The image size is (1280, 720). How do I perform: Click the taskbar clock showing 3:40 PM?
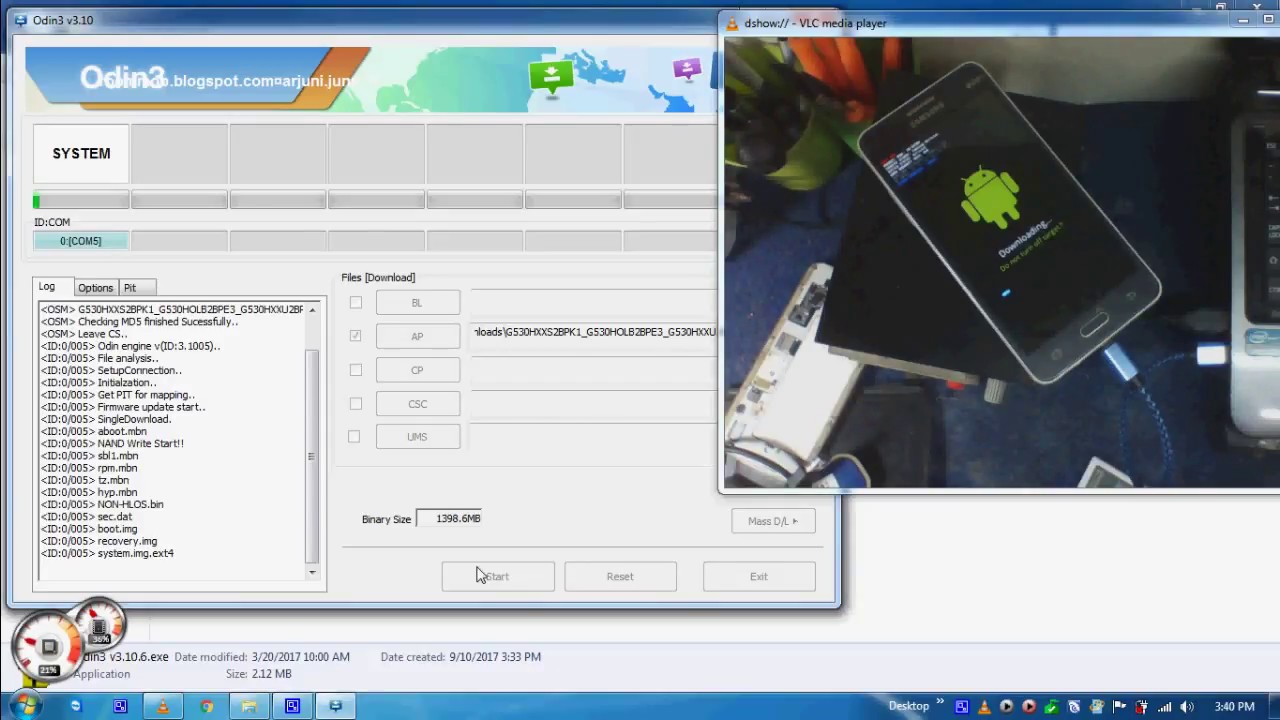coord(1234,706)
